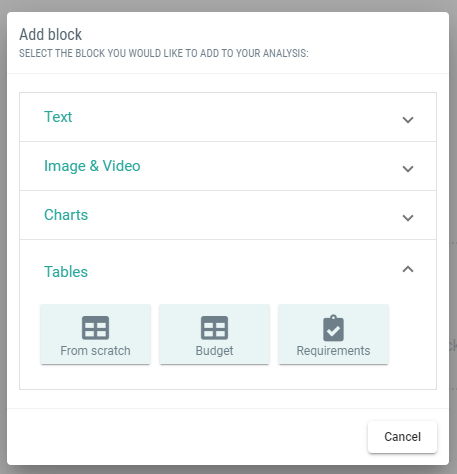Collapse the Tables section with up chevron
This screenshot has width=457, height=474.
pos(408,269)
